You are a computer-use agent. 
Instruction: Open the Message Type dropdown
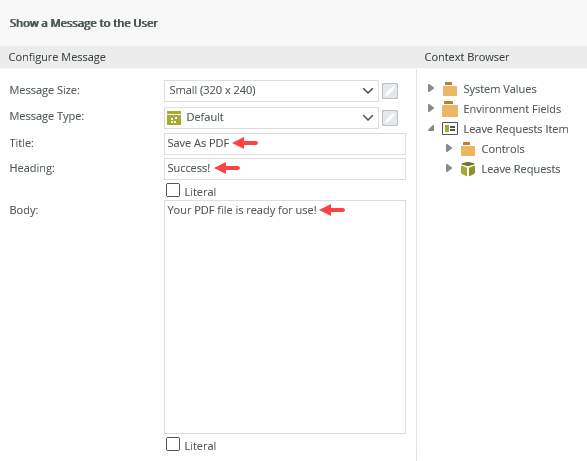[271, 118]
